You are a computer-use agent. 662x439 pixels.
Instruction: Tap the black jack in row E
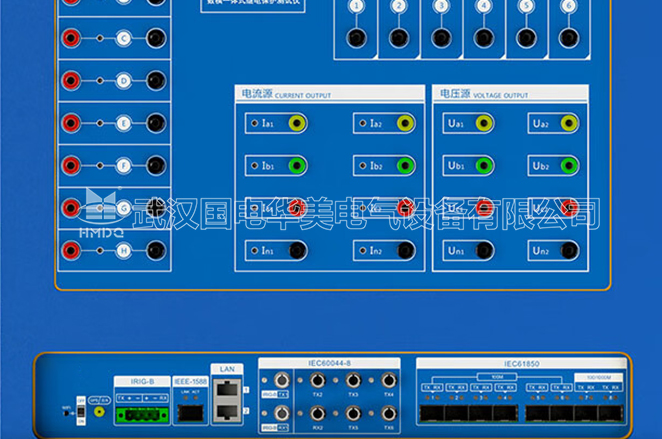[x=156, y=123]
